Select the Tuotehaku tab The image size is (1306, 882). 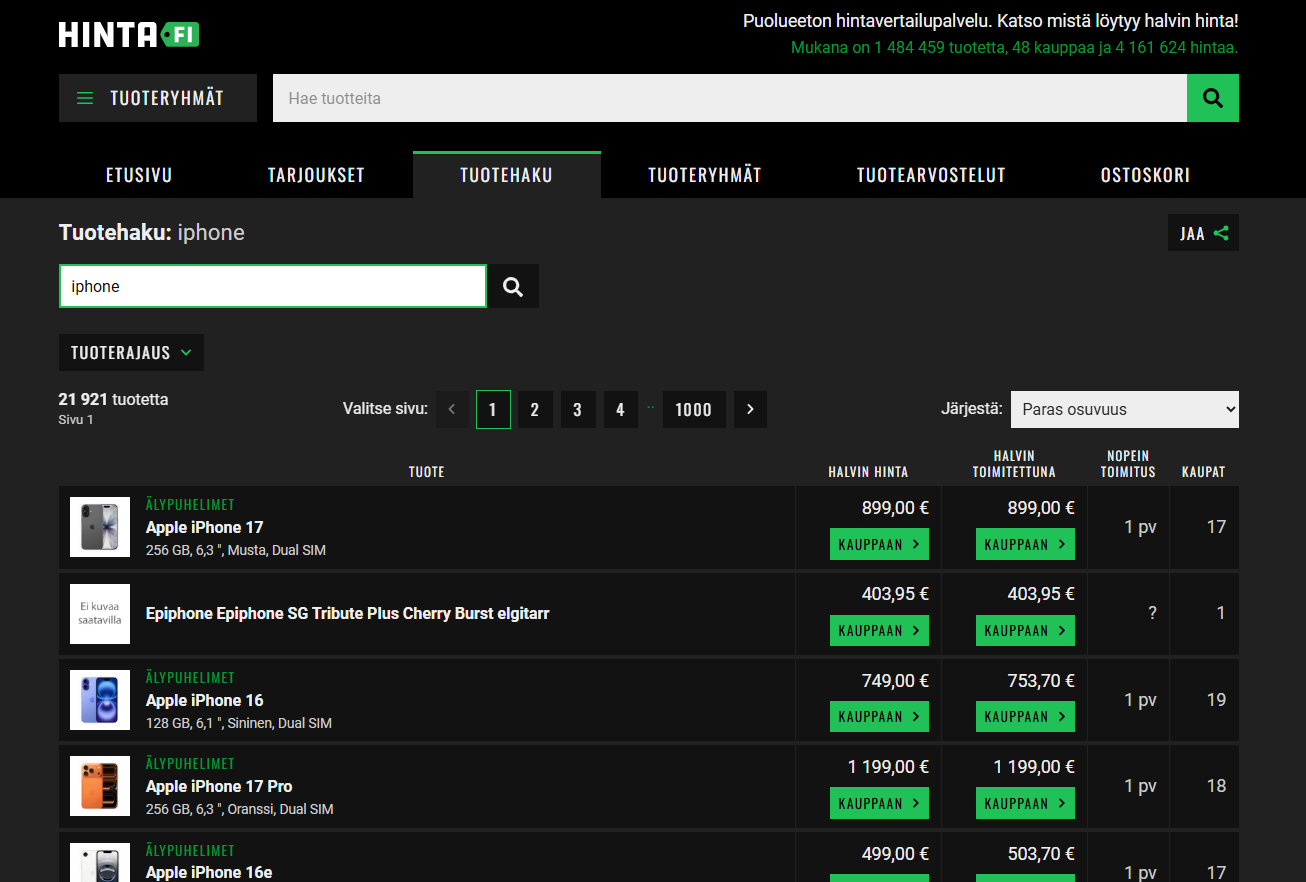(x=507, y=175)
